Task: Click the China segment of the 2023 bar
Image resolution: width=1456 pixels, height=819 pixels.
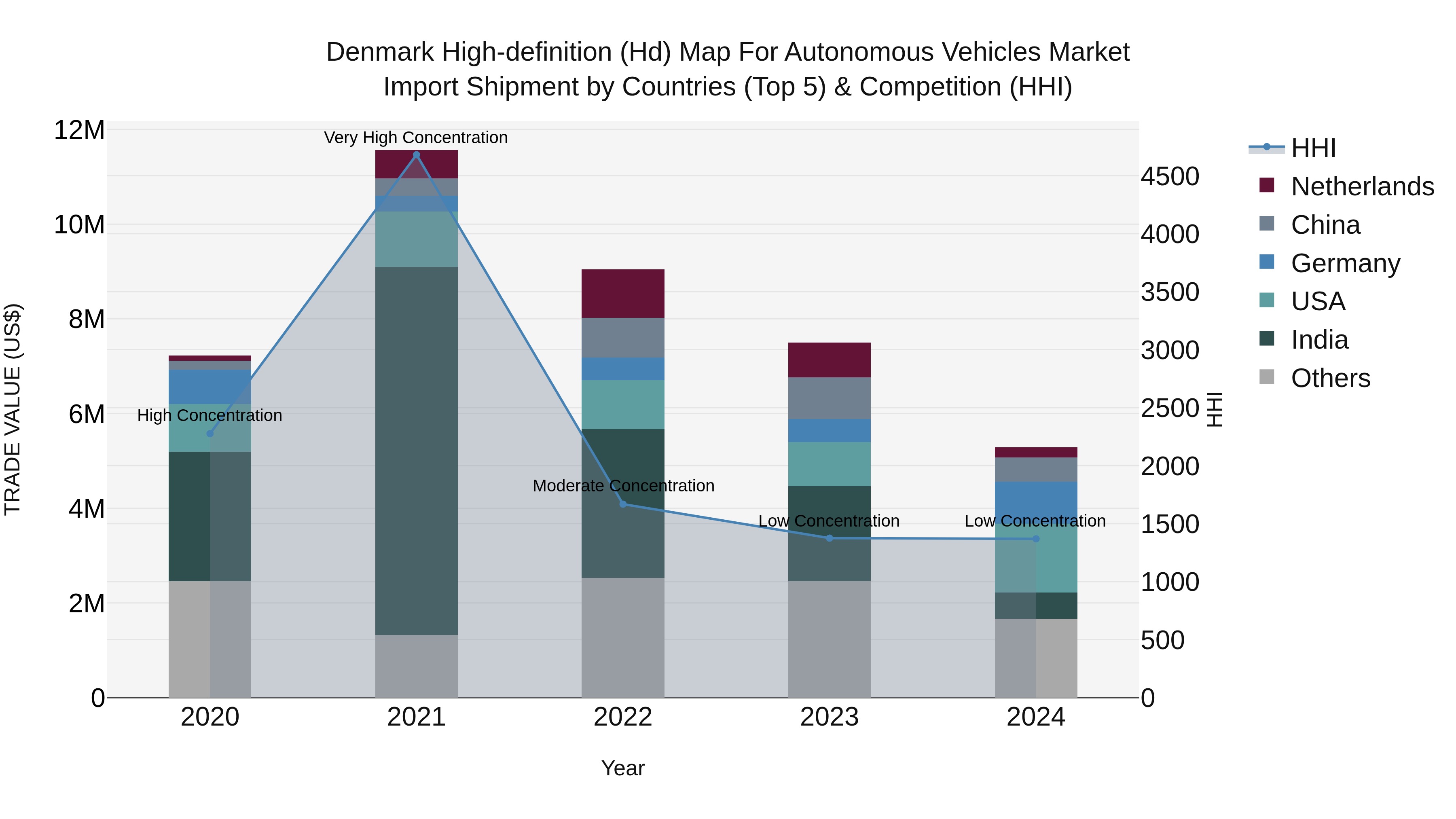Action: tap(830, 398)
